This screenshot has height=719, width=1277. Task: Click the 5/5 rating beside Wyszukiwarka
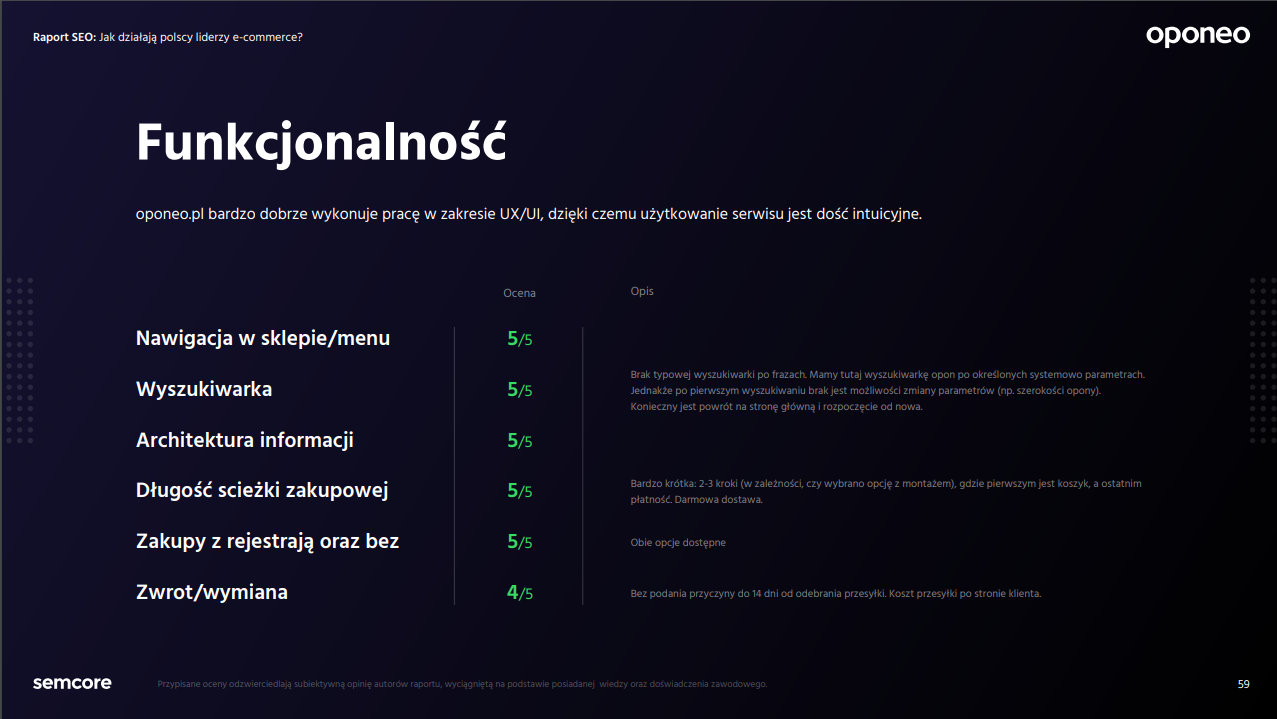click(519, 390)
